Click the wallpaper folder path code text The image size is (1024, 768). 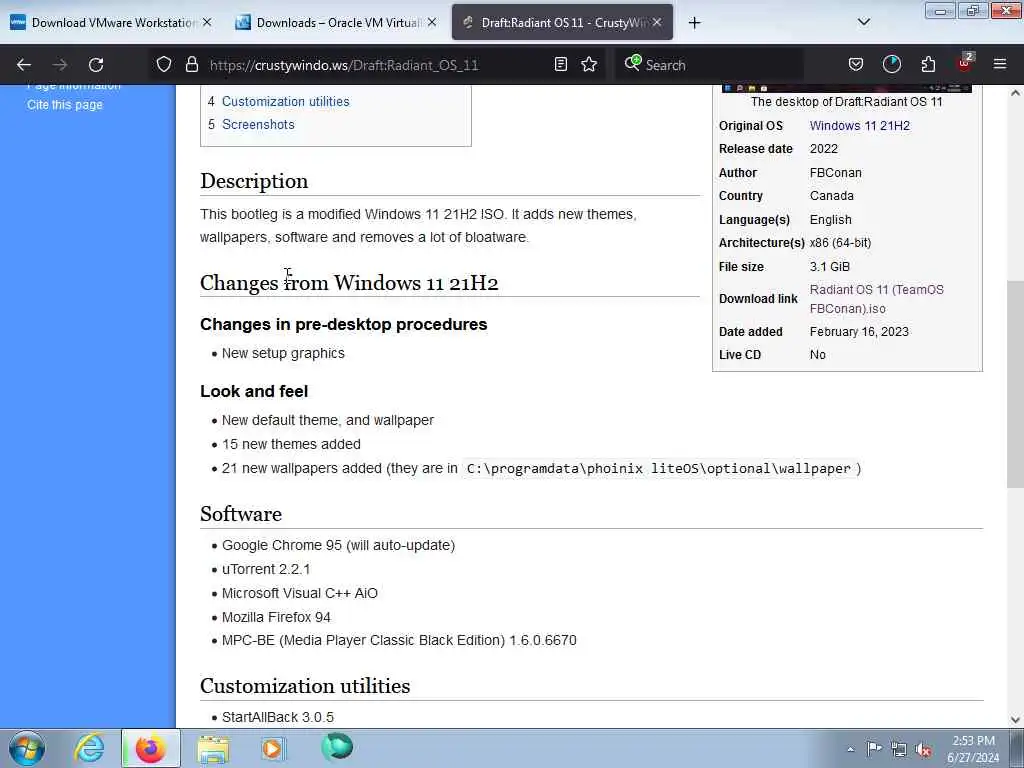[x=658, y=468]
